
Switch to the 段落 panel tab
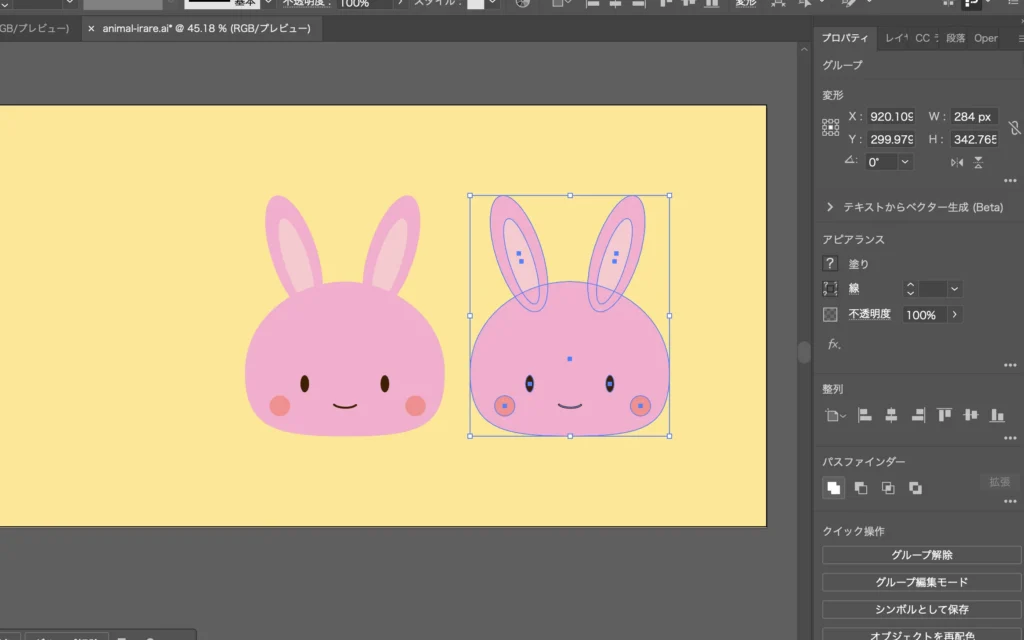click(x=955, y=38)
